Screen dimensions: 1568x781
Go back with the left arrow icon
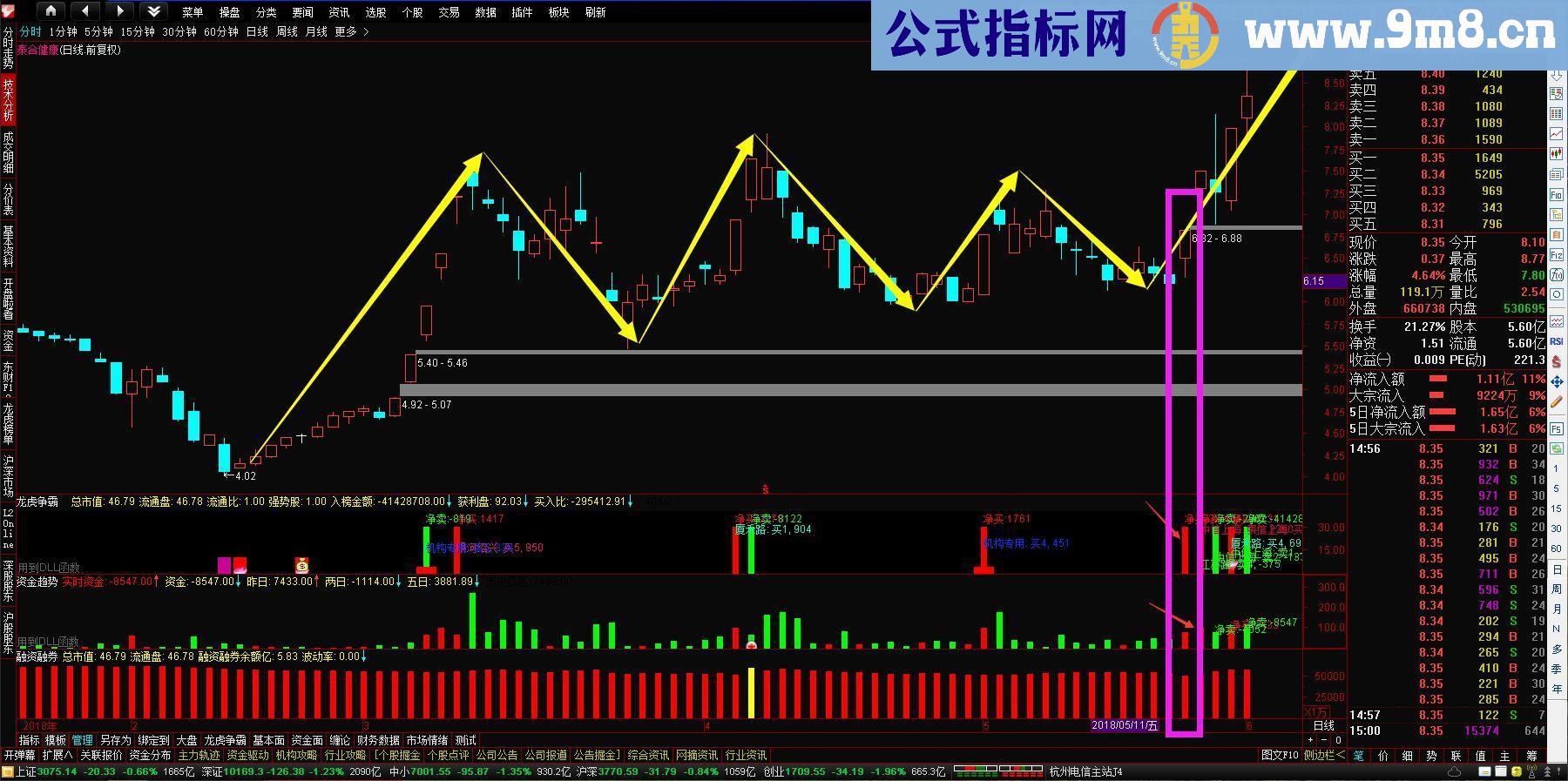point(85,11)
